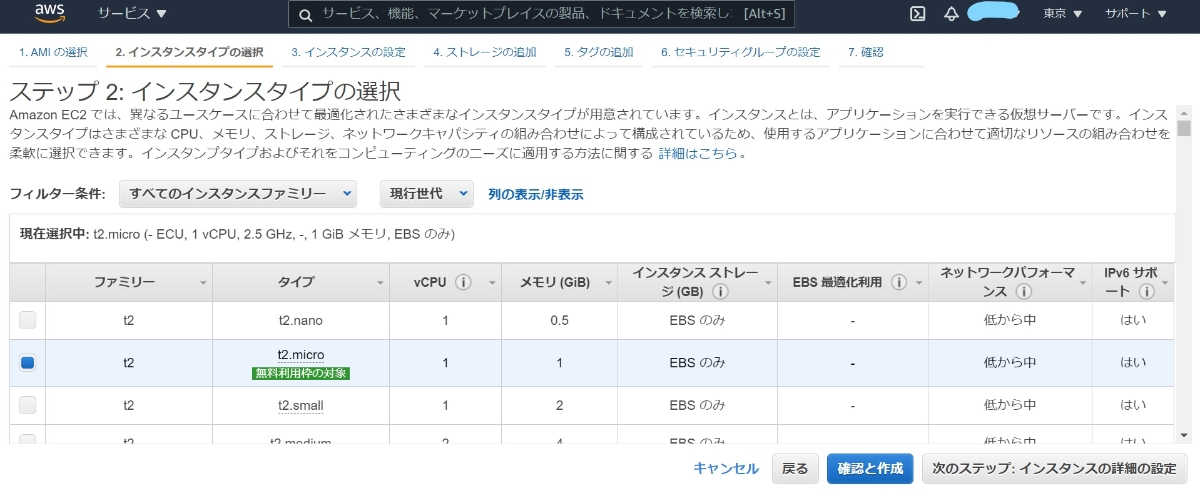Select step 2. インスタンスタイプの選択 tab
The image size is (1200, 501).
189,52
